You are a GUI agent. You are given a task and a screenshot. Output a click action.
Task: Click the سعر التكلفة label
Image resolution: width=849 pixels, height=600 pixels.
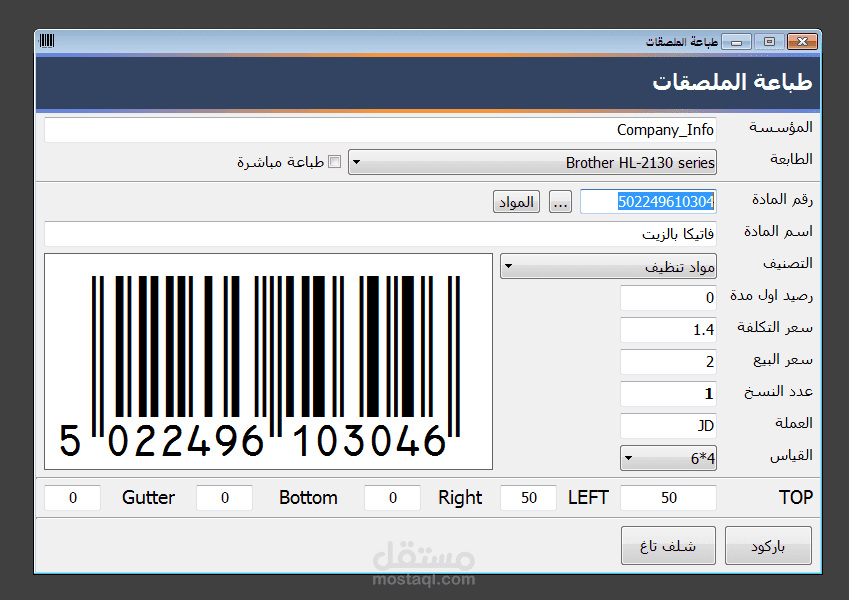[775, 328]
